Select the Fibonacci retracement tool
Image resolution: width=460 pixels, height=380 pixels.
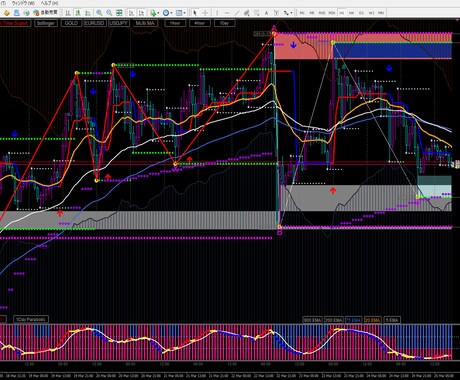[256, 13]
